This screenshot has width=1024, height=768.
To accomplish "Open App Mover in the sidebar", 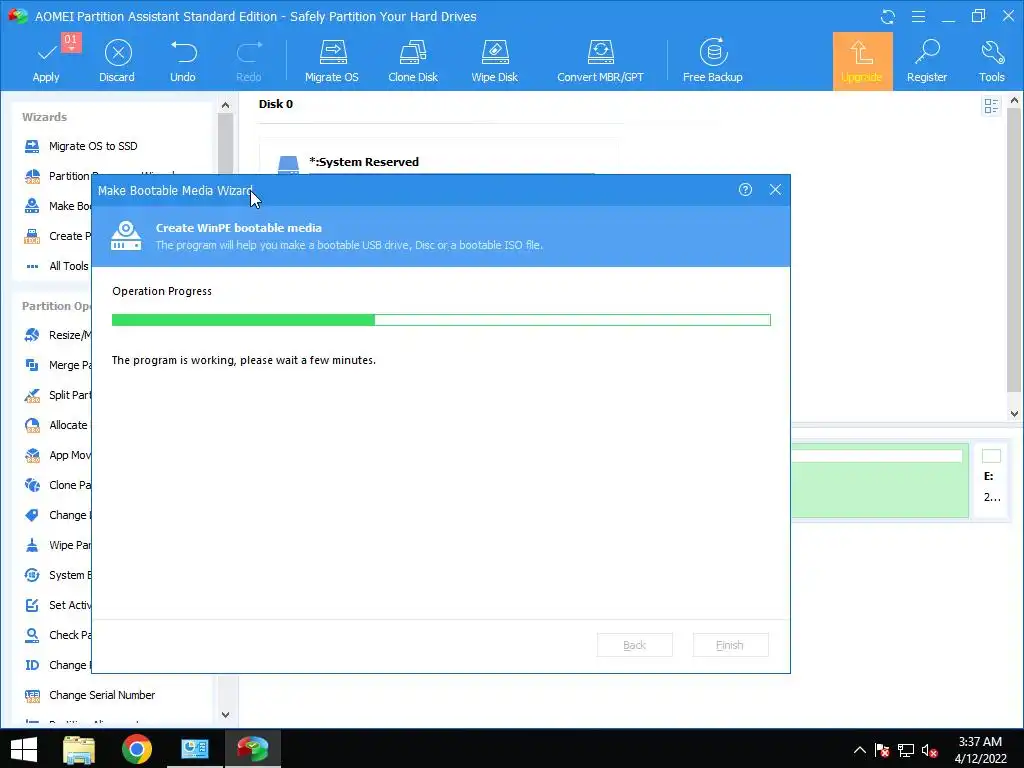I will pyautogui.click(x=57, y=455).
